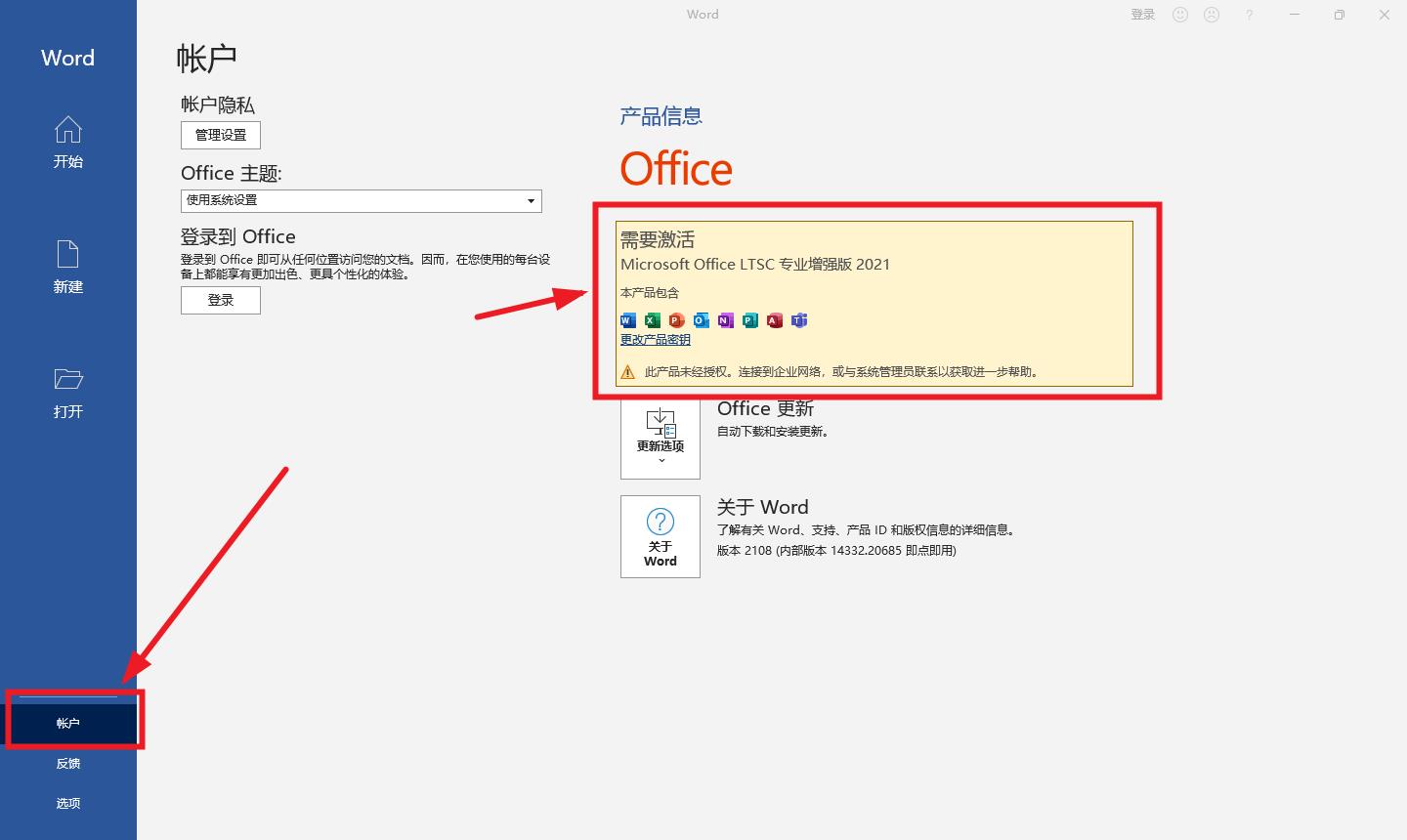
Task: Select the Access icon
Action: 774,320
